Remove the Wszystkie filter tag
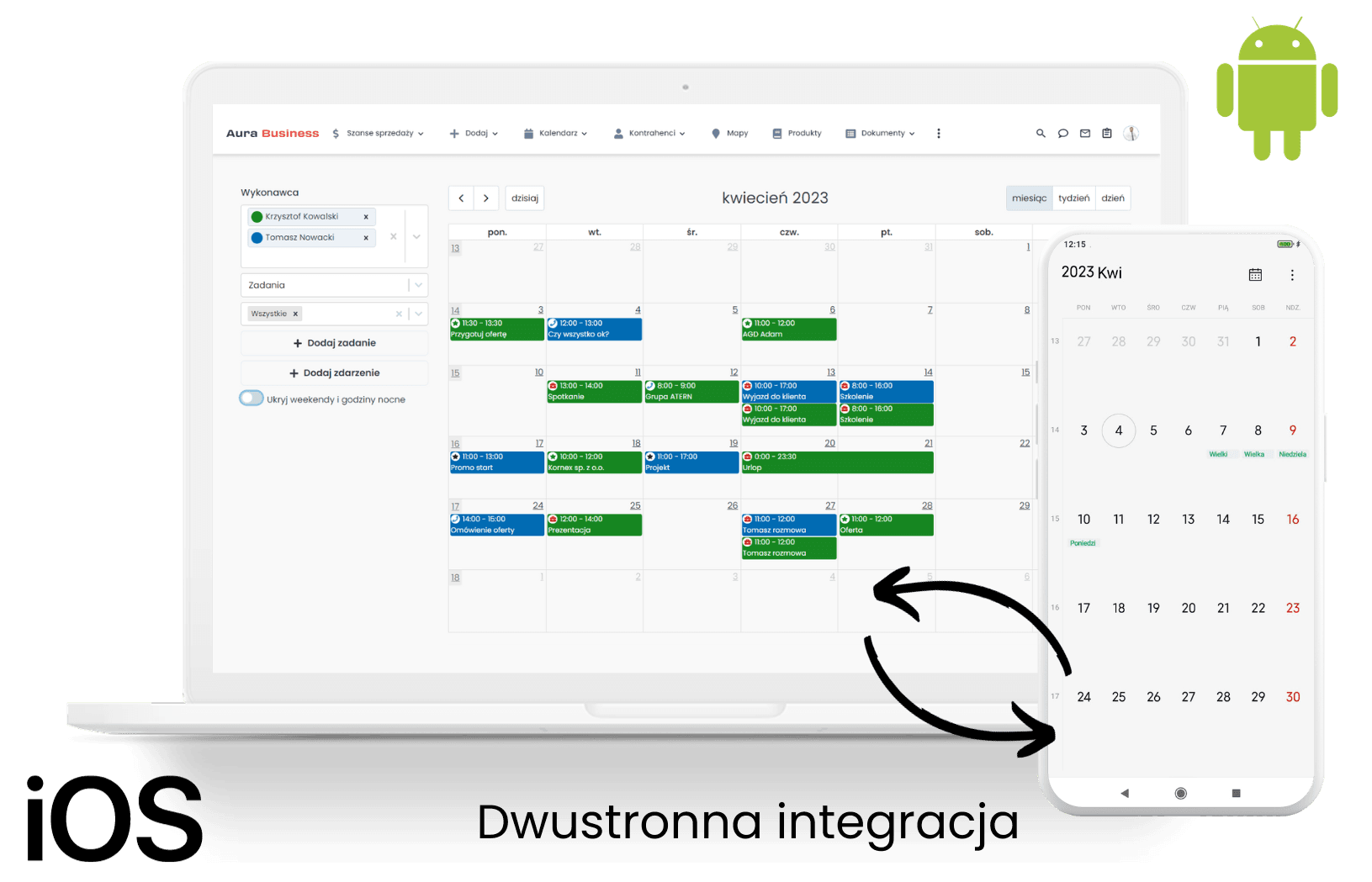The height and width of the screenshot is (882, 1372). click(x=295, y=314)
